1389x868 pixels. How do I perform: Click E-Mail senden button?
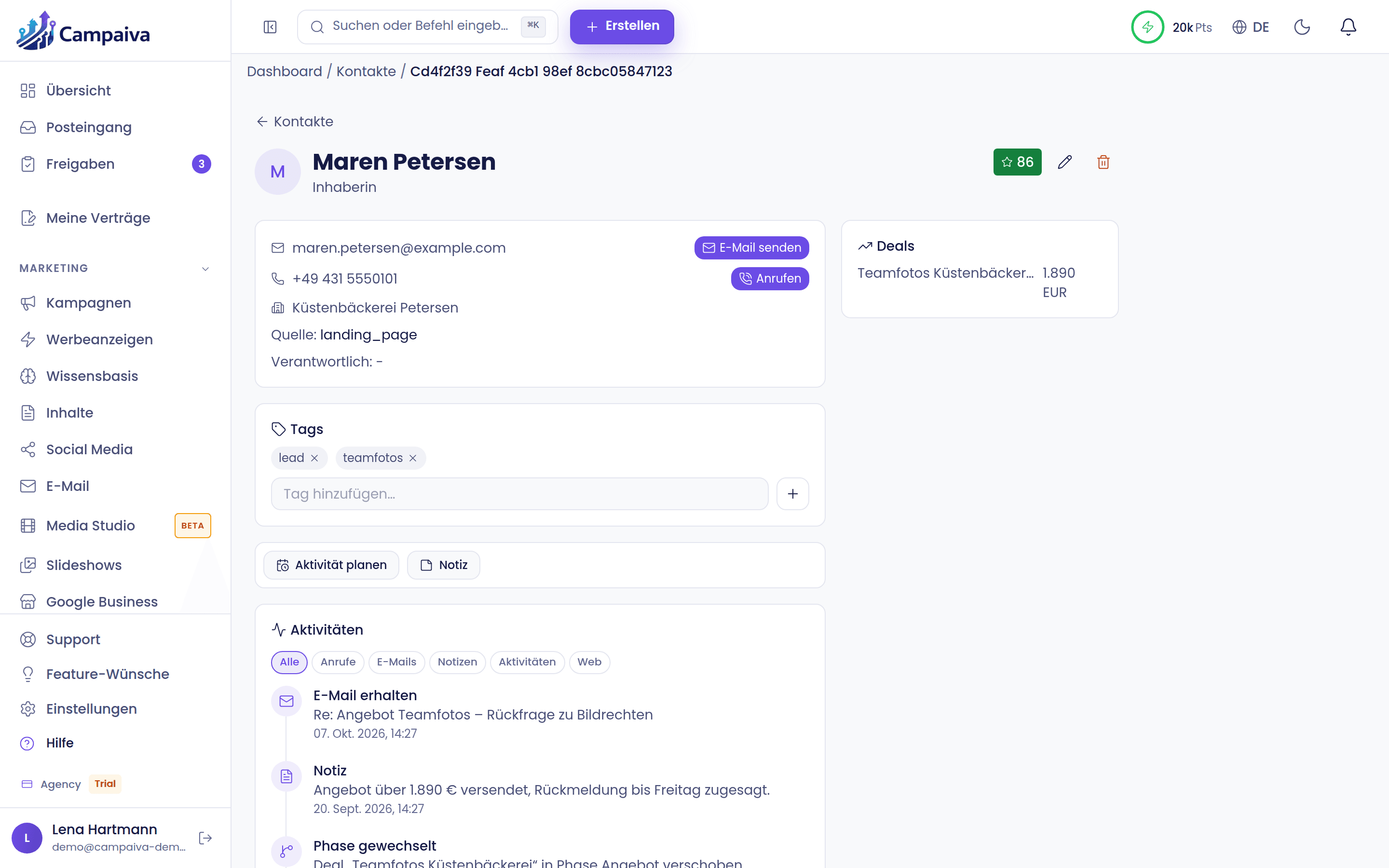(751, 248)
